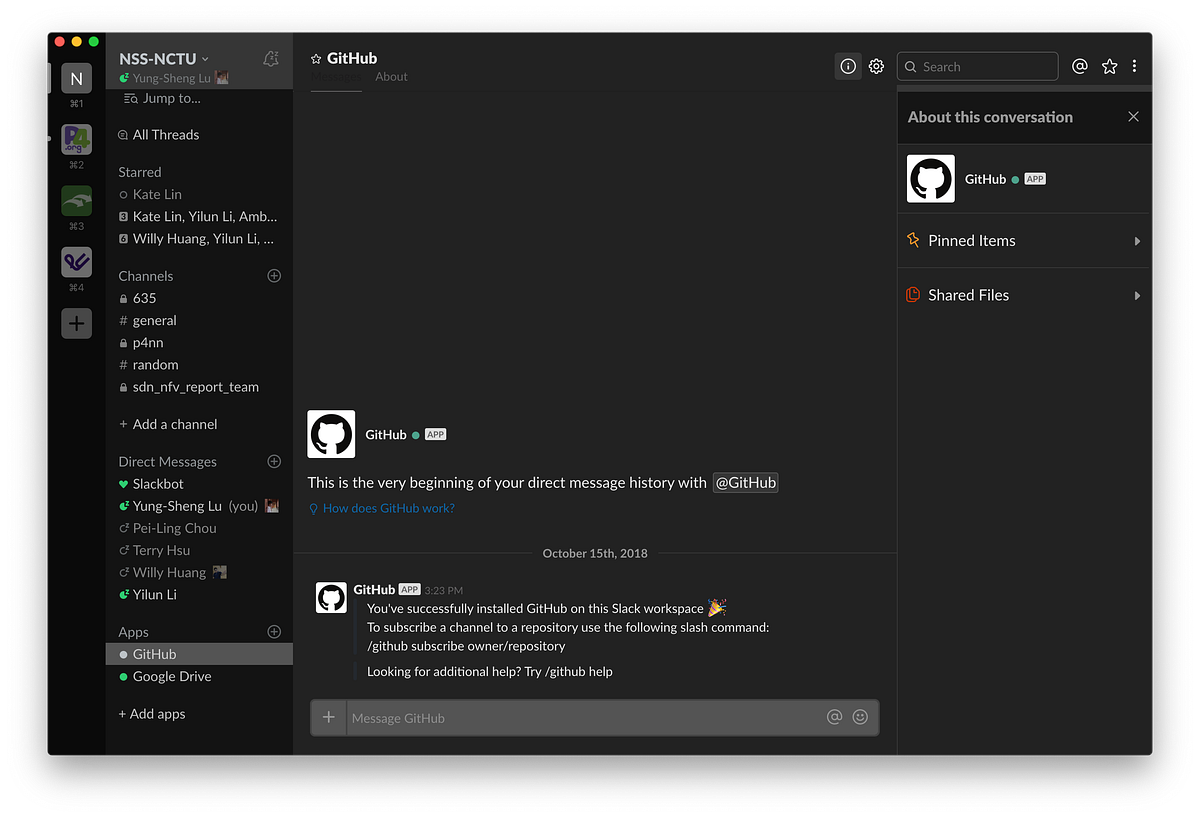Open the more options vertical dots menu
Image resolution: width=1200 pixels, height=818 pixels.
click(1134, 66)
